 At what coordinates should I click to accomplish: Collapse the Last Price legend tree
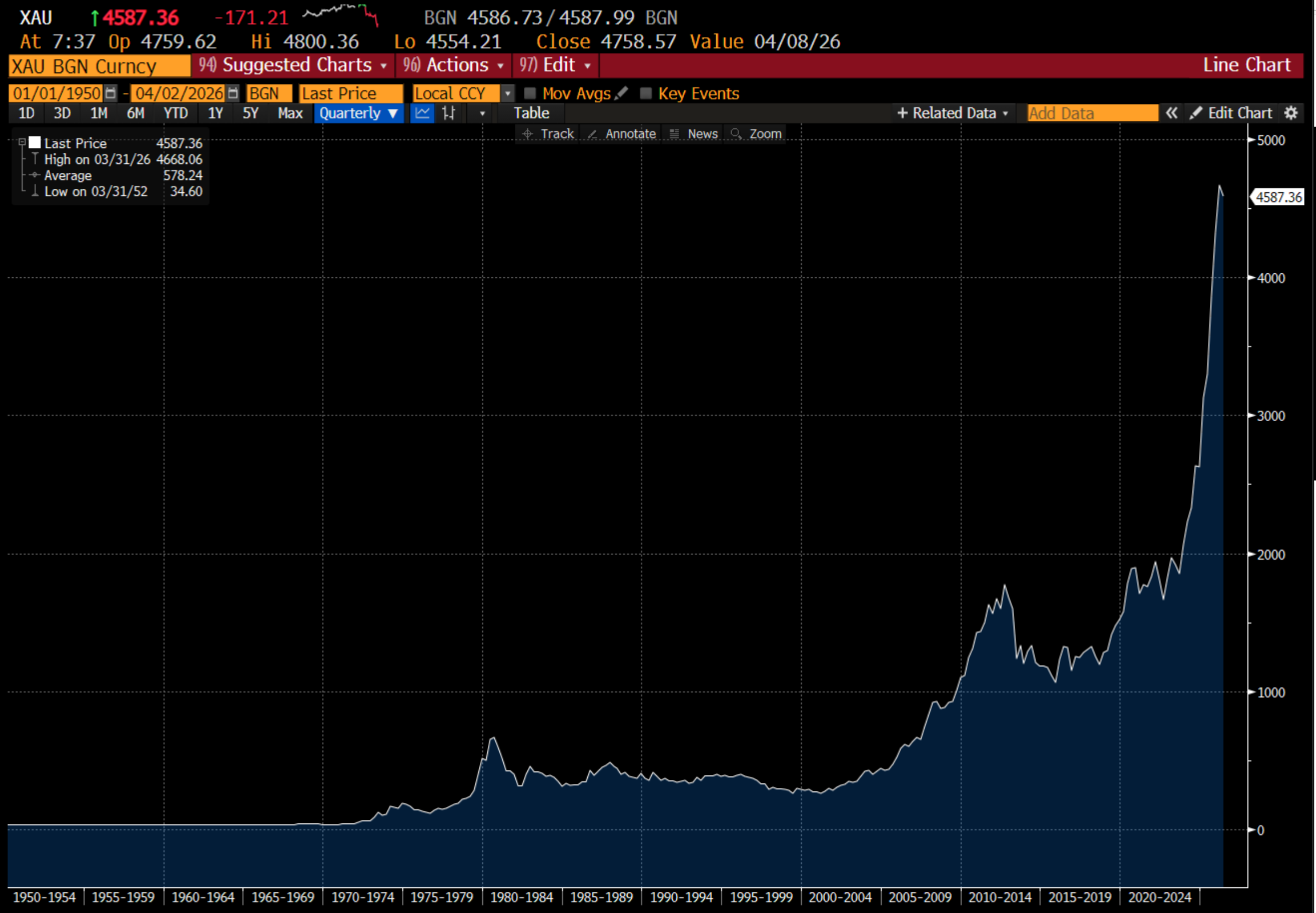(22, 142)
